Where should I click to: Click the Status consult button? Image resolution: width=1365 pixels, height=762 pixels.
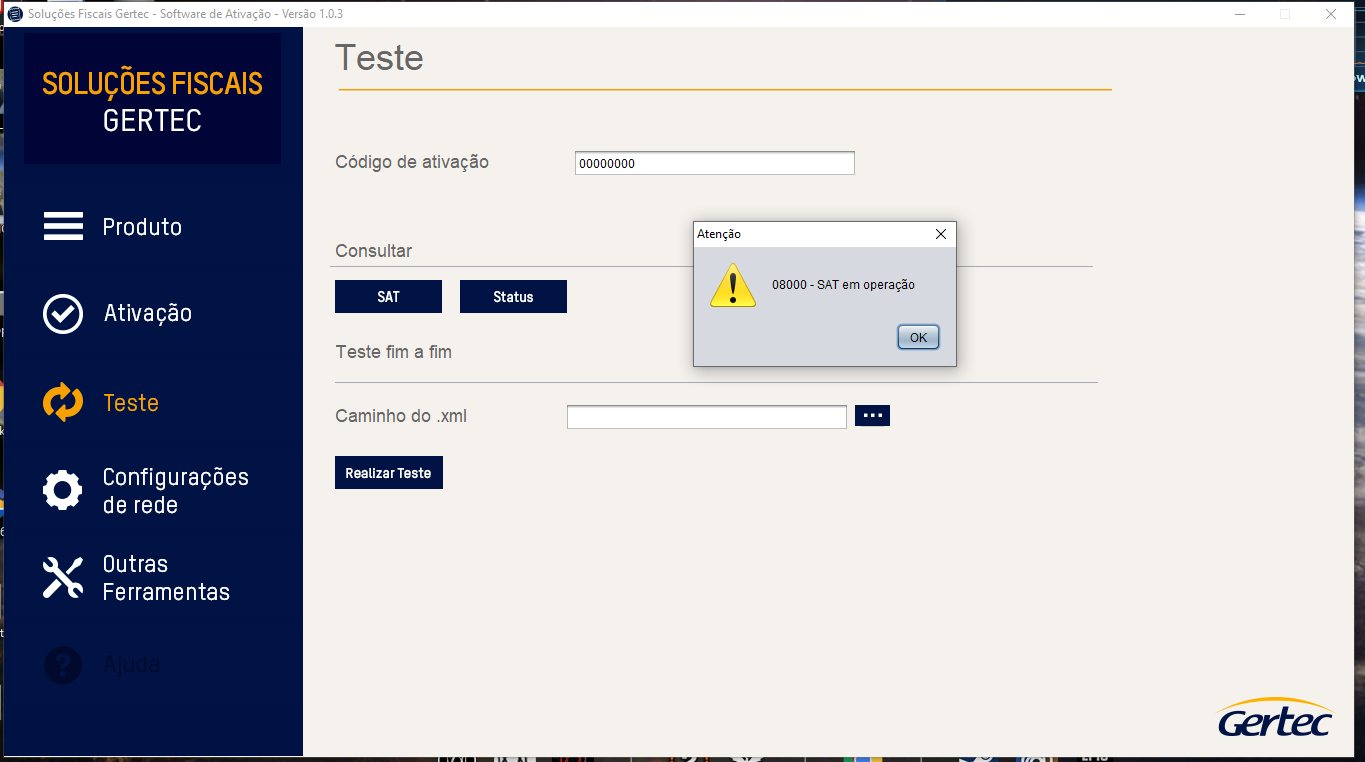pyautogui.click(x=513, y=296)
